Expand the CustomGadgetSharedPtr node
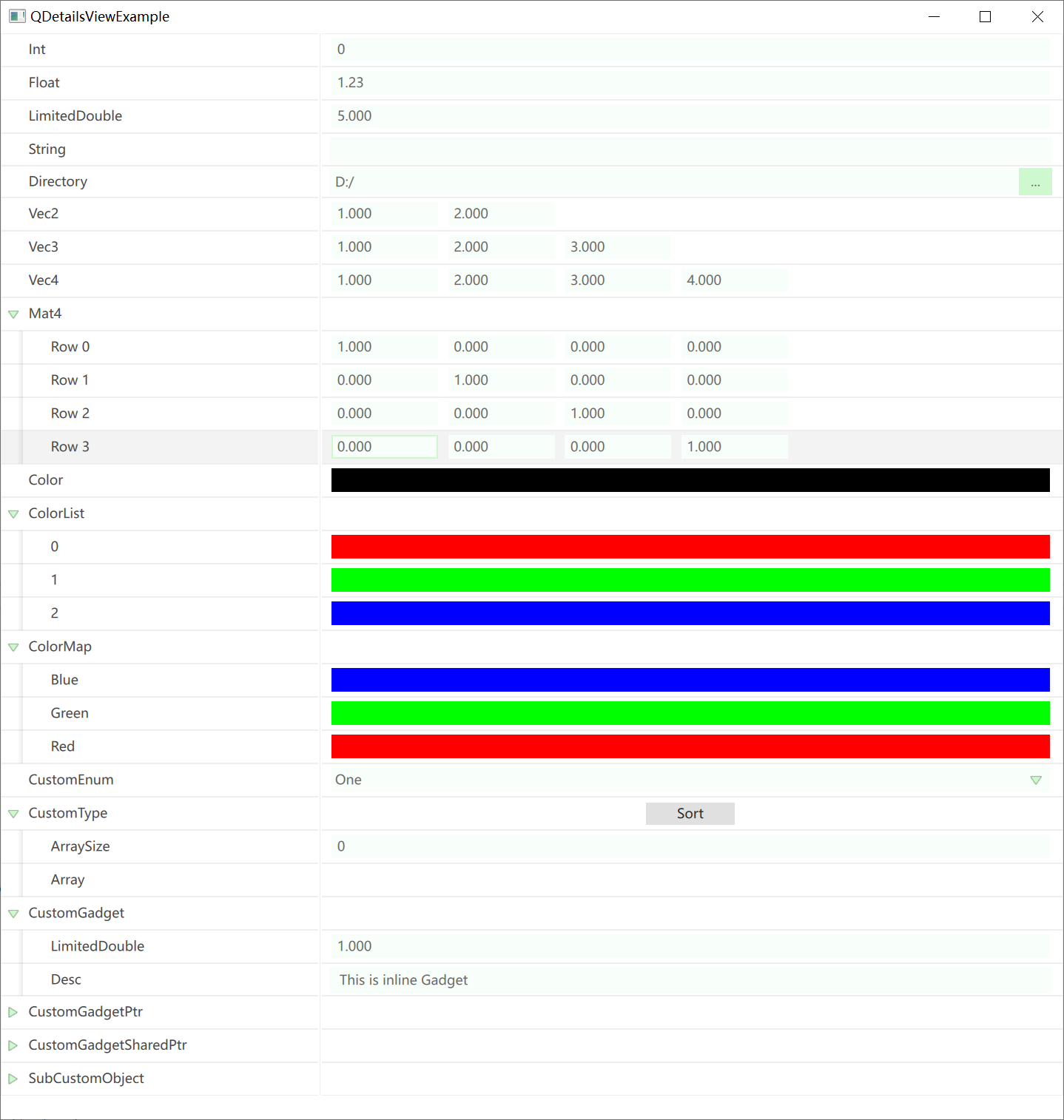1064x1120 pixels. click(13, 1045)
